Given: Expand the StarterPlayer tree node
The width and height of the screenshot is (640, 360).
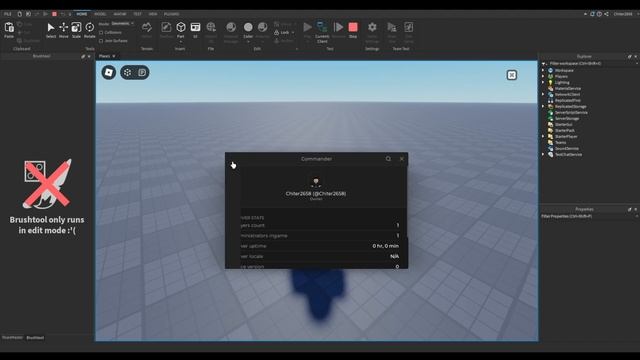Looking at the screenshot, I should [x=543, y=136].
